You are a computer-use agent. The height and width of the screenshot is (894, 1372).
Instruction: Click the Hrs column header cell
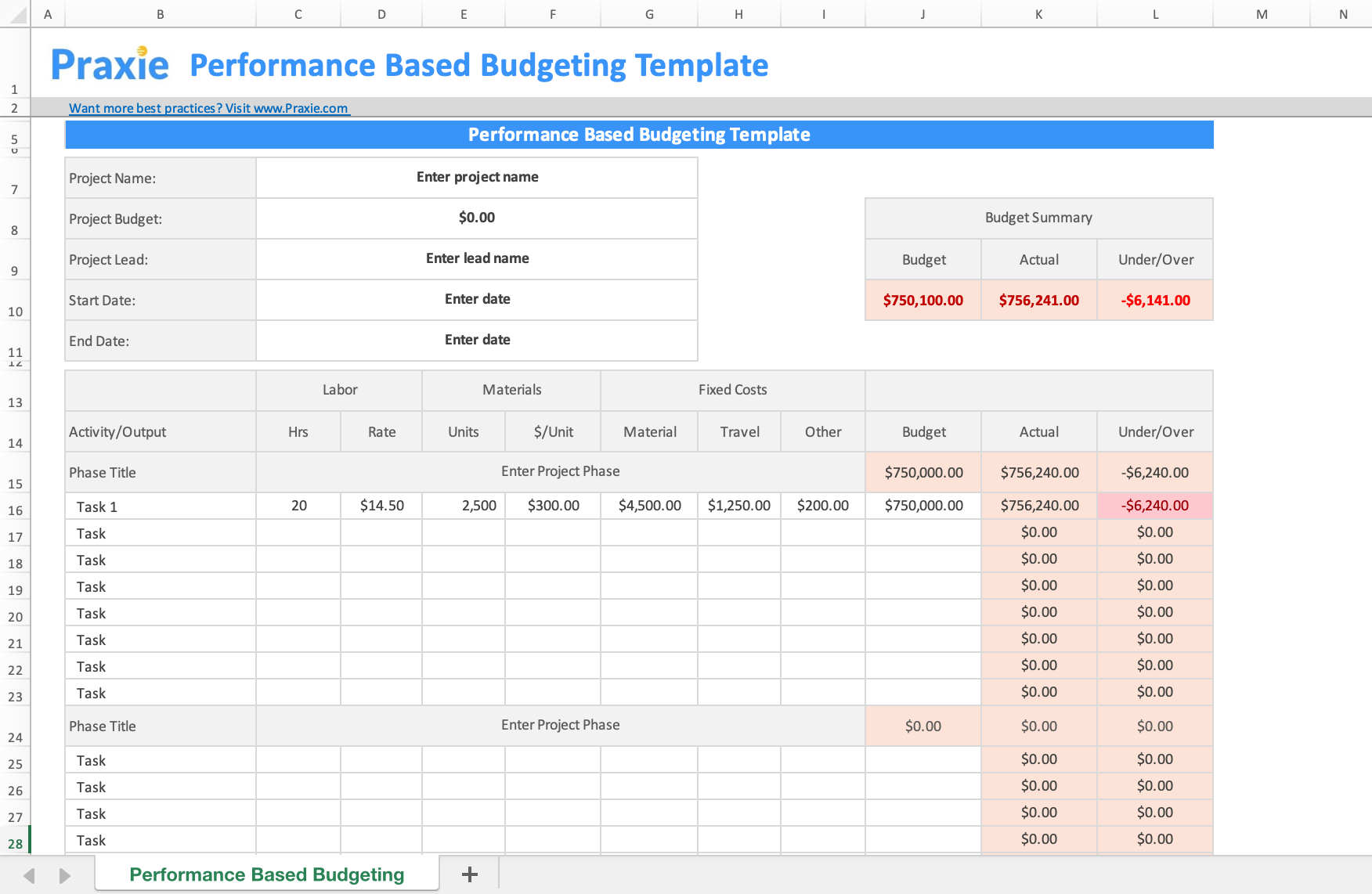(x=298, y=431)
